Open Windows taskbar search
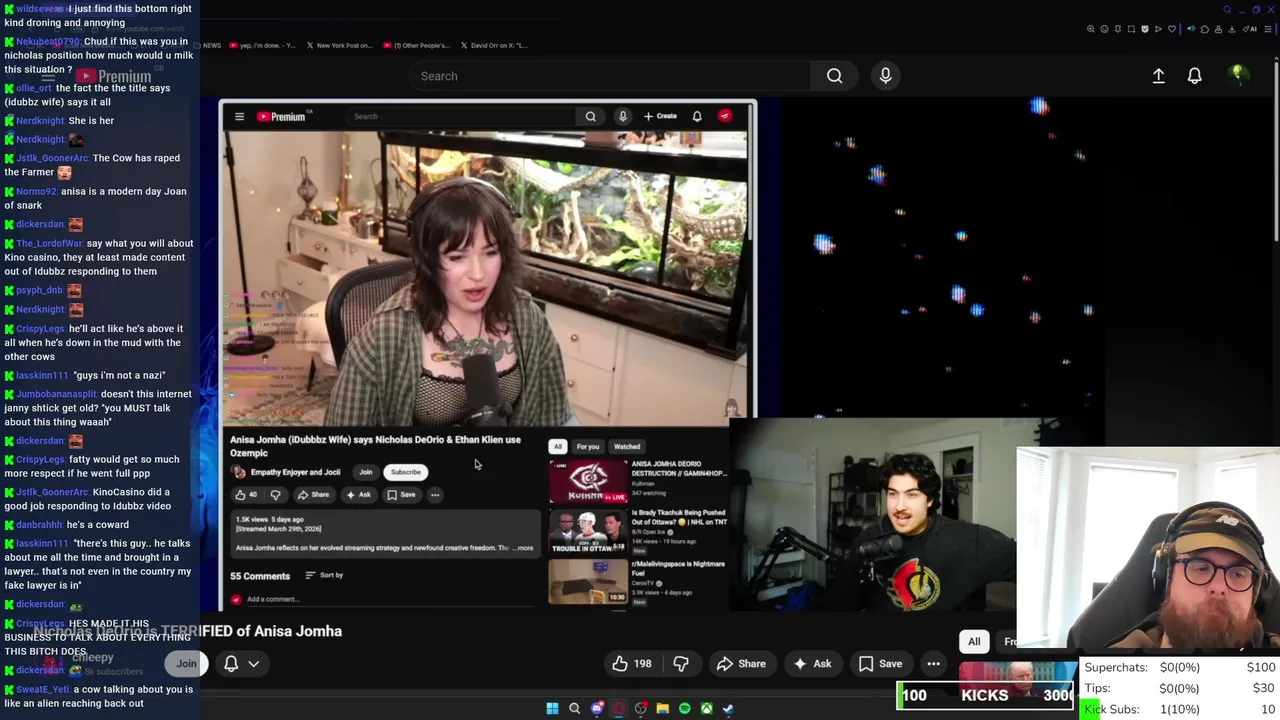The image size is (1280, 720). [x=574, y=708]
